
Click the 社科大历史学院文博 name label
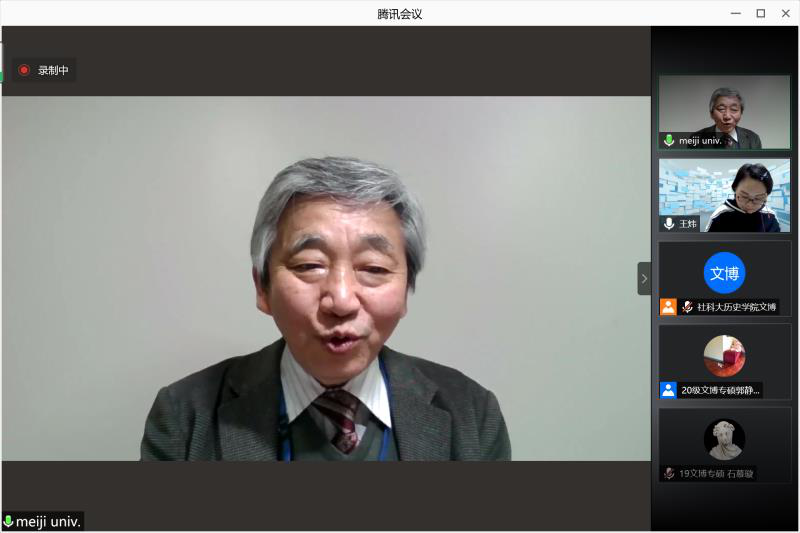[736, 307]
